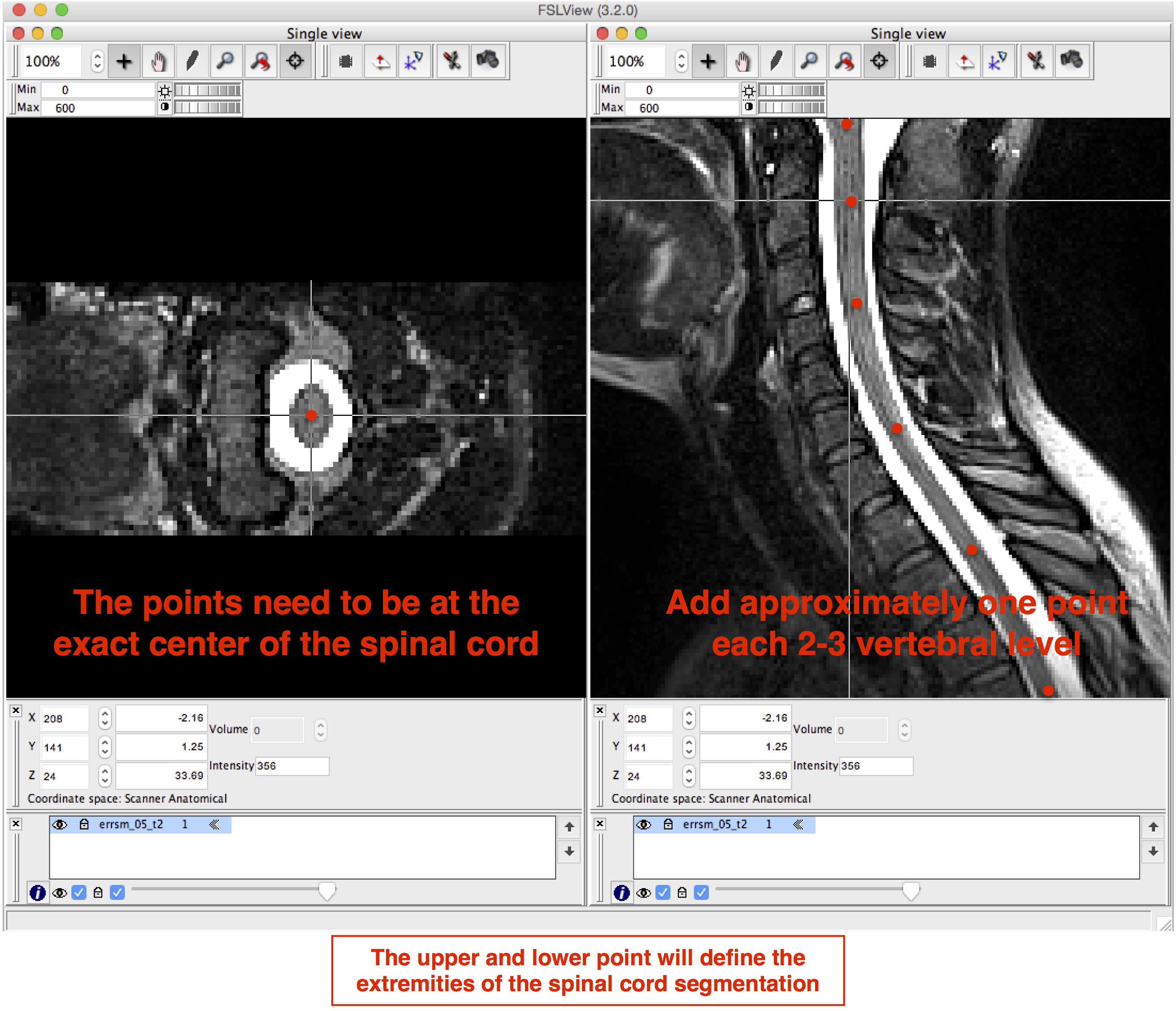The image size is (1176, 1011).
Task: Open view options tools icon in left toolbar
Action: (452, 60)
